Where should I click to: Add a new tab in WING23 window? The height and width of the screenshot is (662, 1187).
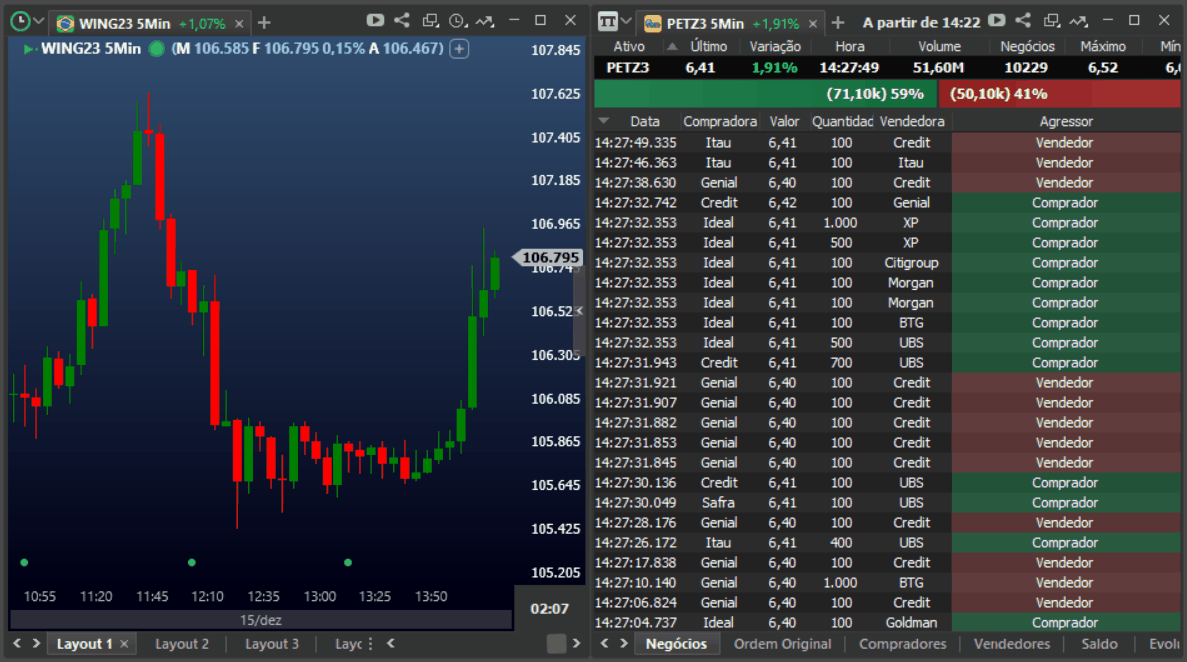click(264, 23)
